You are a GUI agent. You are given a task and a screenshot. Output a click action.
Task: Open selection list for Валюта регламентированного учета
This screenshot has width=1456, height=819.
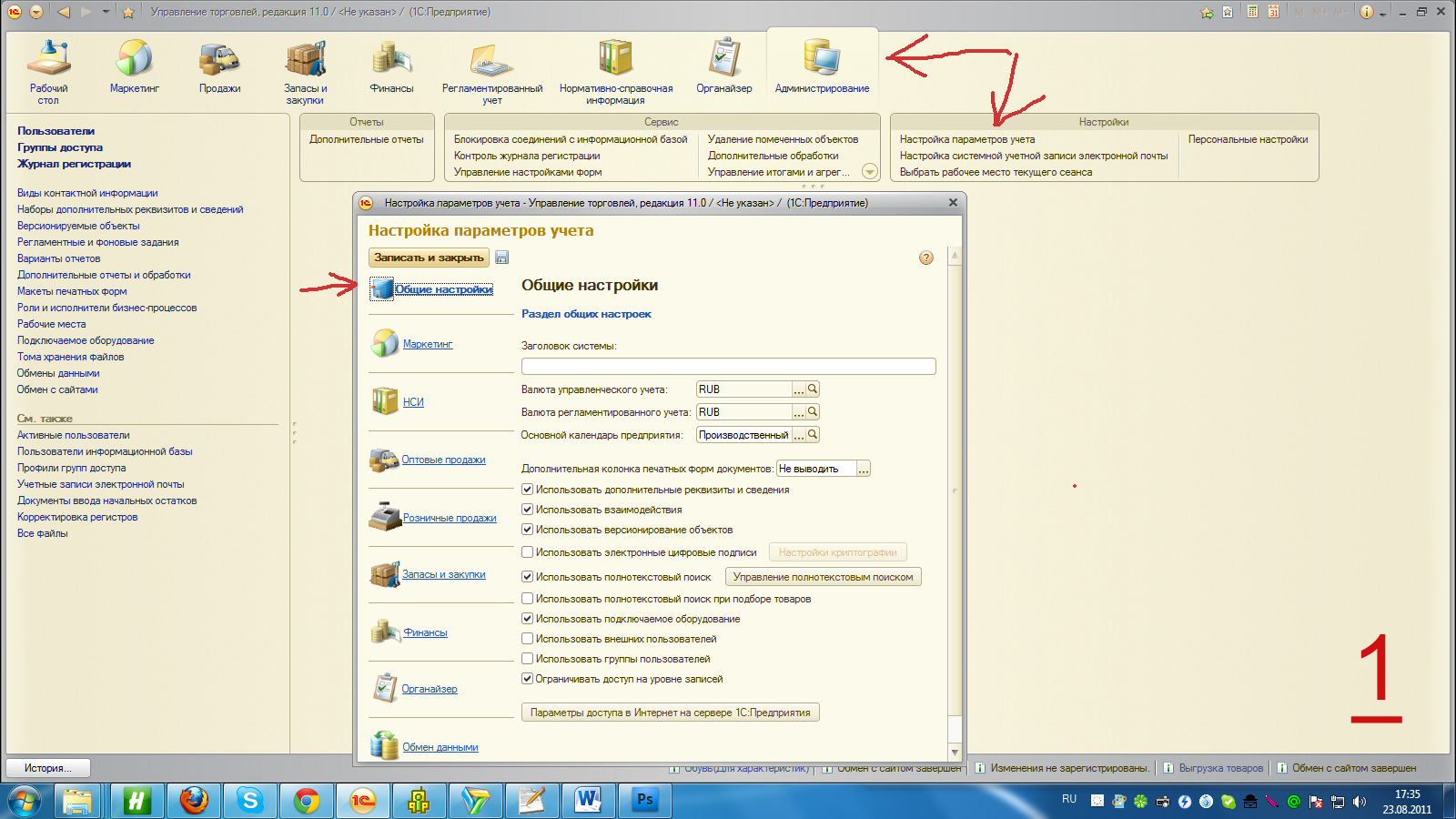[x=799, y=412]
